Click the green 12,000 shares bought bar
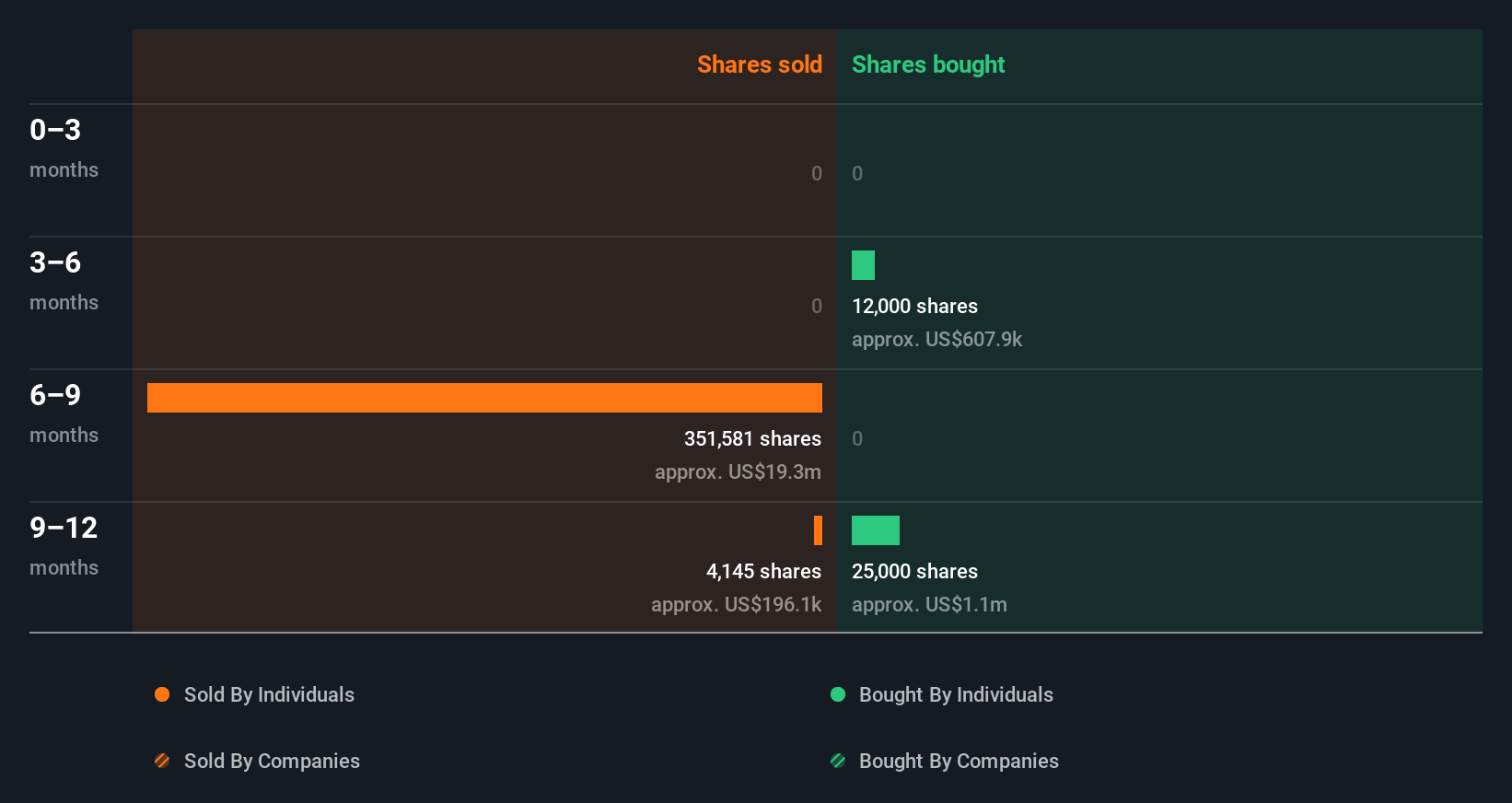Image resolution: width=1512 pixels, height=803 pixels. point(863,265)
